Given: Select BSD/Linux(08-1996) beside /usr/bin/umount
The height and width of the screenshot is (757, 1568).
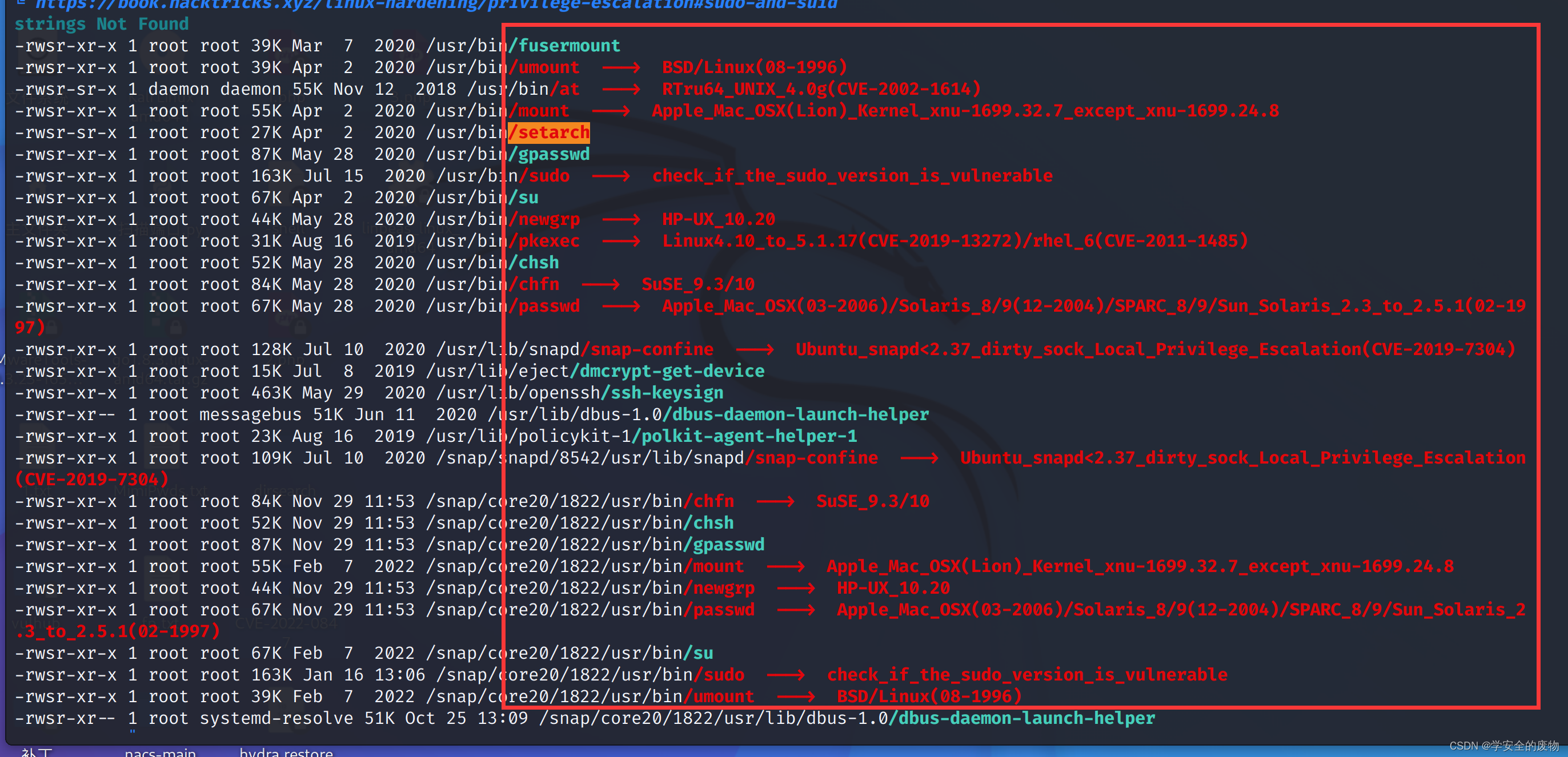Looking at the screenshot, I should [x=754, y=67].
